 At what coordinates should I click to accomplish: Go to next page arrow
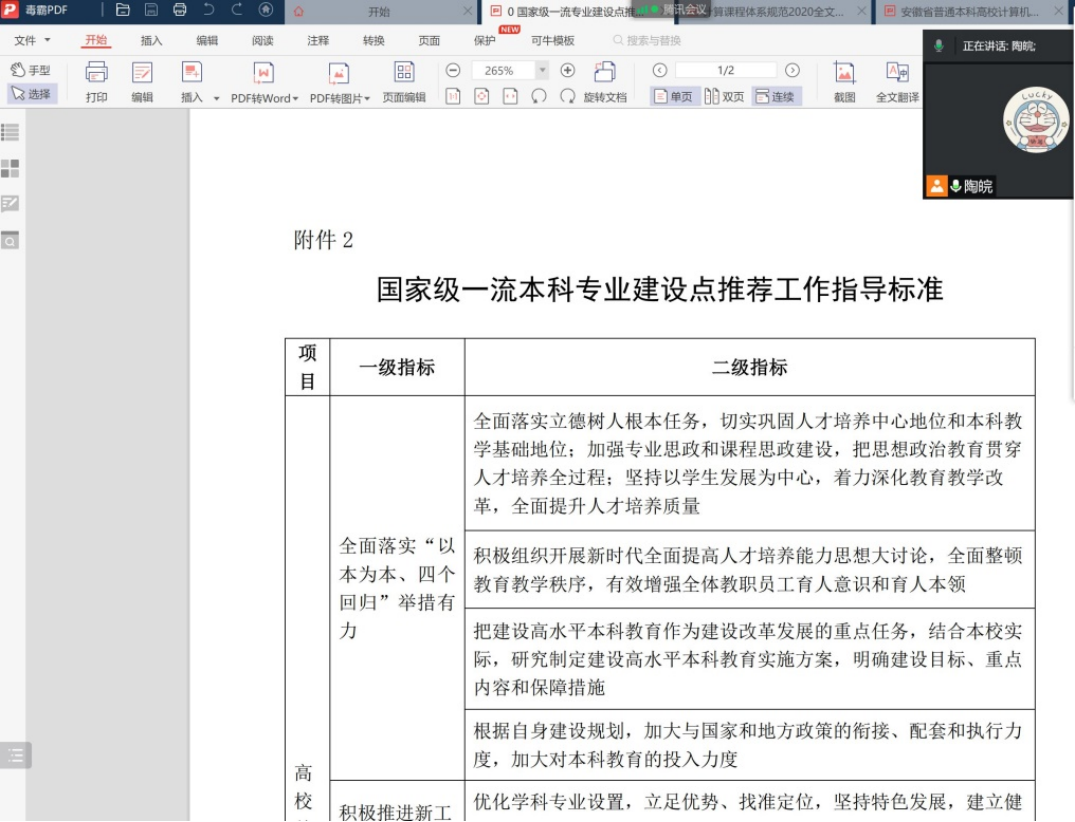tap(792, 70)
